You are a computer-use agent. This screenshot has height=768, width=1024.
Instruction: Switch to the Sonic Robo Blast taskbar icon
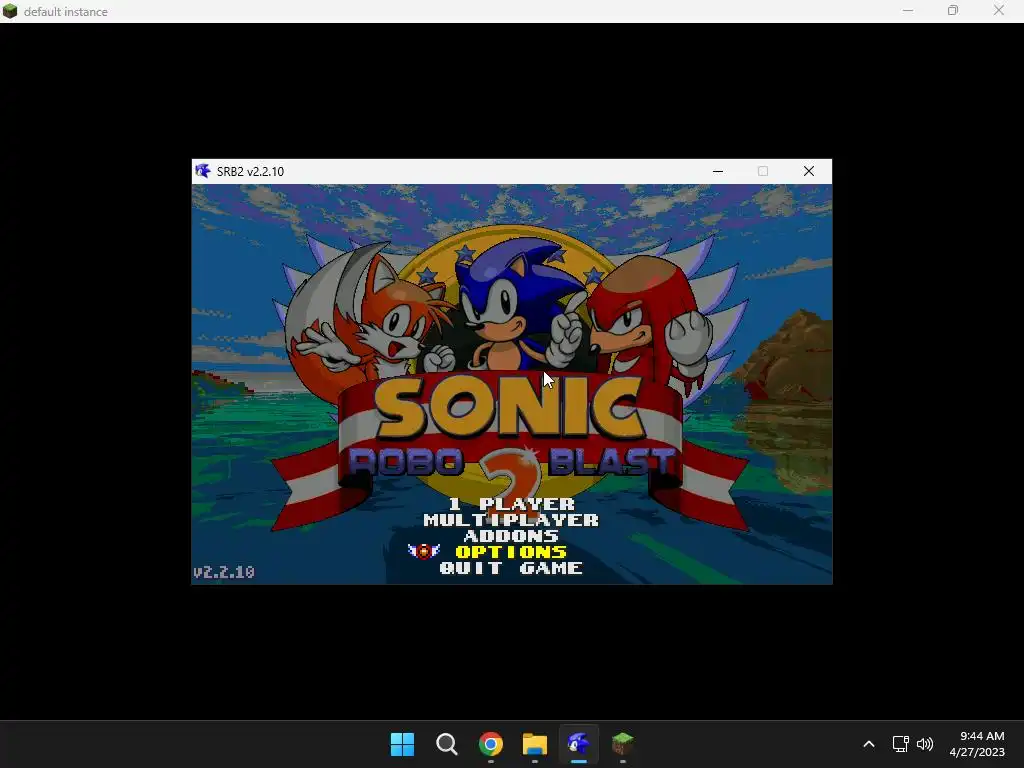[x=579, y=744]
